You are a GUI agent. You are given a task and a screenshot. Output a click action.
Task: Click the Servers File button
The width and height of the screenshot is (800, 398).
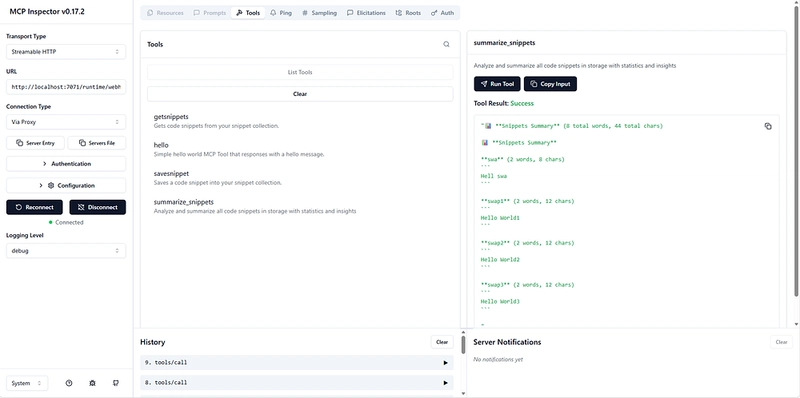[x=96, y=143]
